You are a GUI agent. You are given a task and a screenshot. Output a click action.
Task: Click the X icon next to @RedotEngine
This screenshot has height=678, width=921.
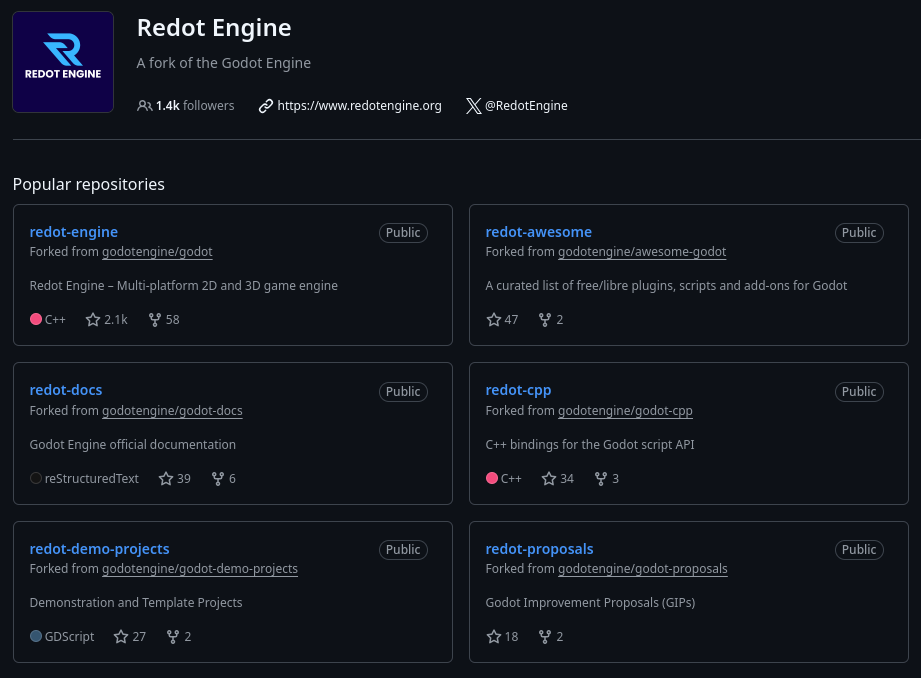(x=473, y=106)
